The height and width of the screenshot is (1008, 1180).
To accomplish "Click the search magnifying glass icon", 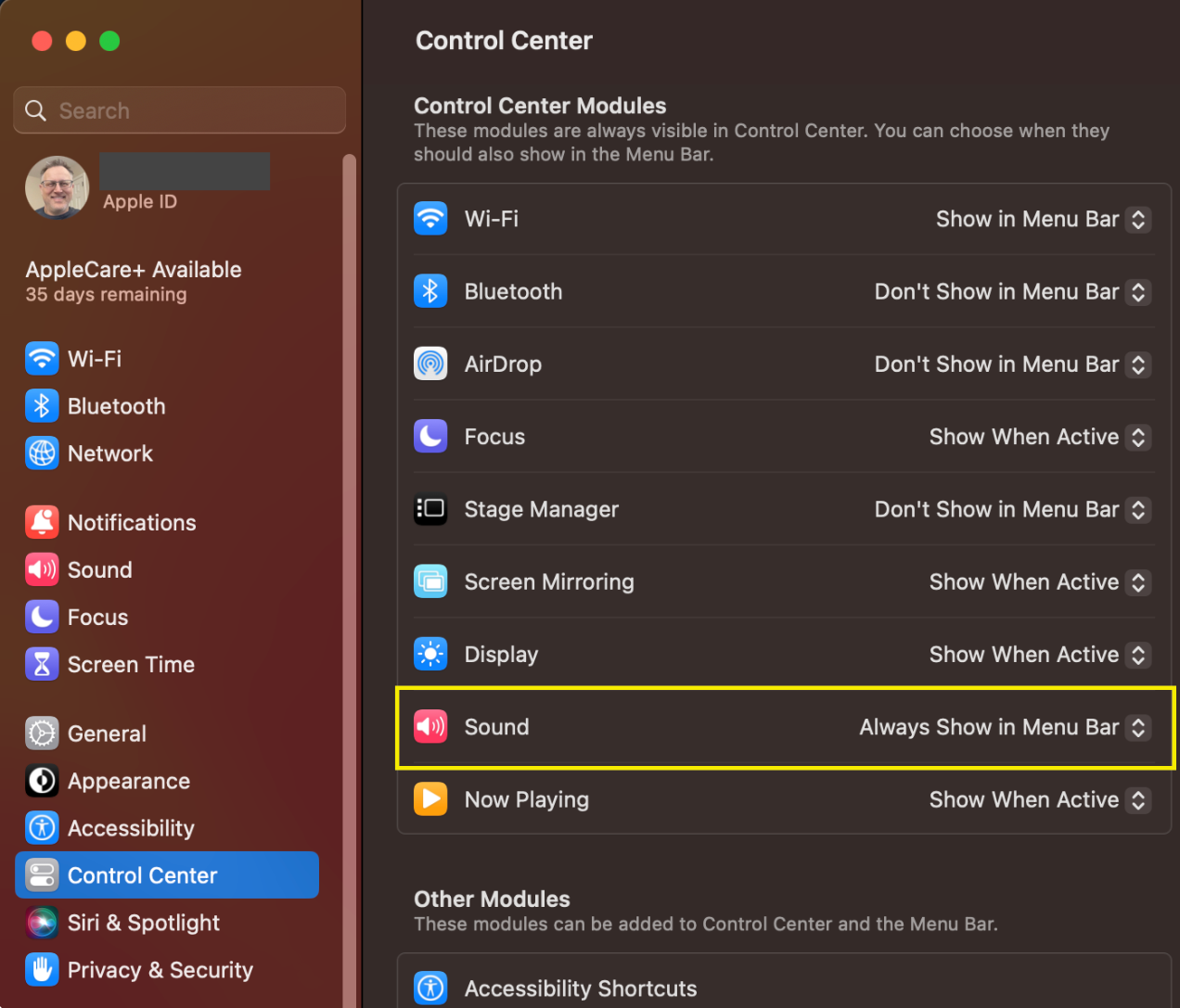I will (x=35, y=110).
